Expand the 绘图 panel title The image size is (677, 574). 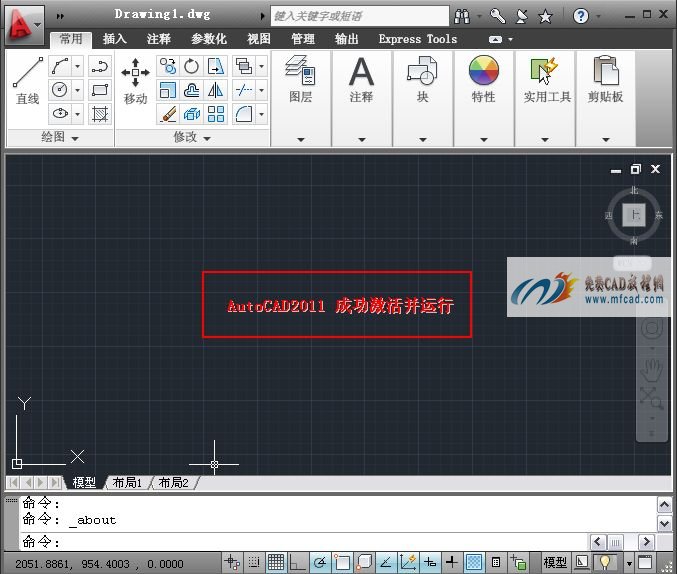[60, 138]
